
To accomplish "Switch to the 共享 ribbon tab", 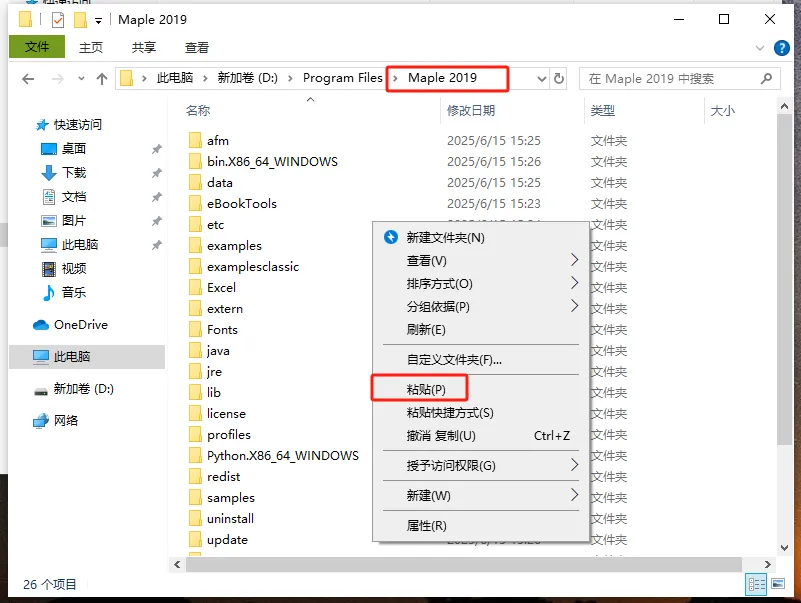I will (144, 48).
